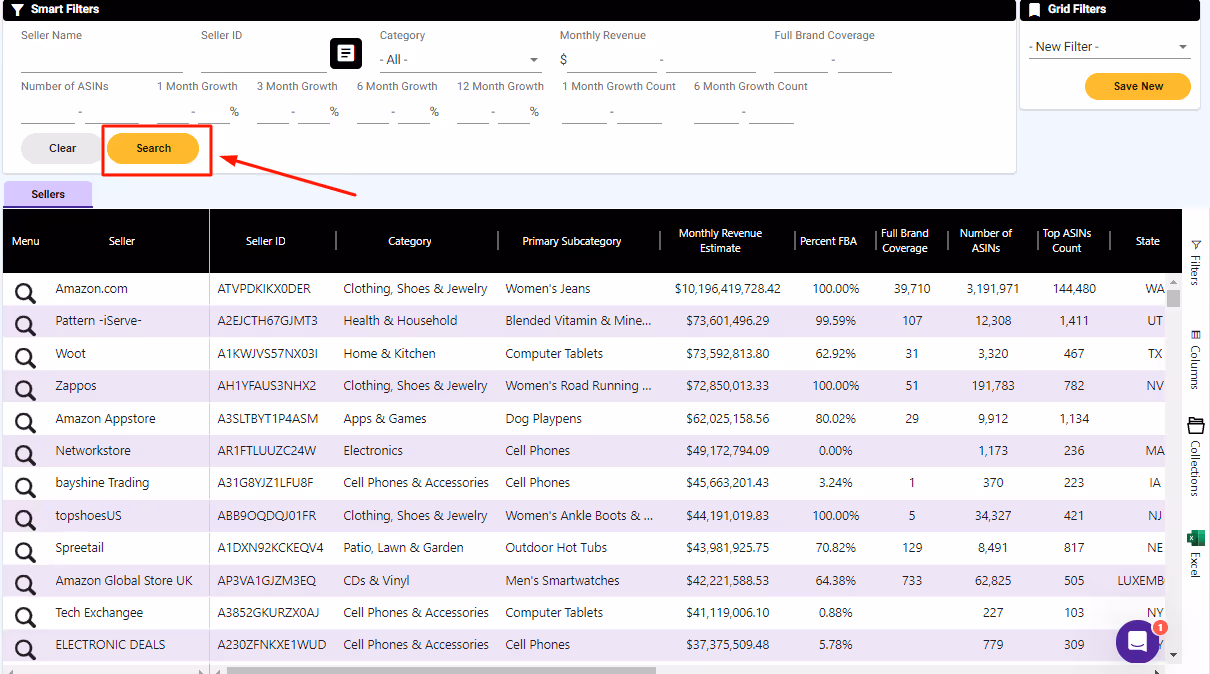Open magnifier menu for Amazon Global Store UK
Viewport: 1210px width, 674px height.
tap(25, 583)
